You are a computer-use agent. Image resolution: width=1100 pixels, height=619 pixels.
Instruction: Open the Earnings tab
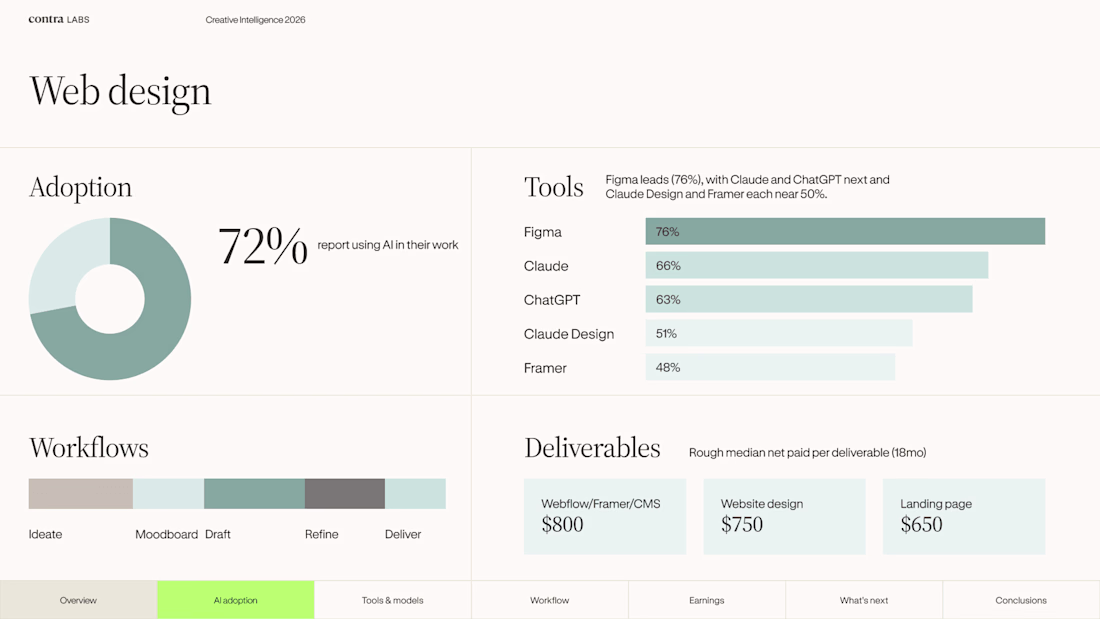pos(707,600)
